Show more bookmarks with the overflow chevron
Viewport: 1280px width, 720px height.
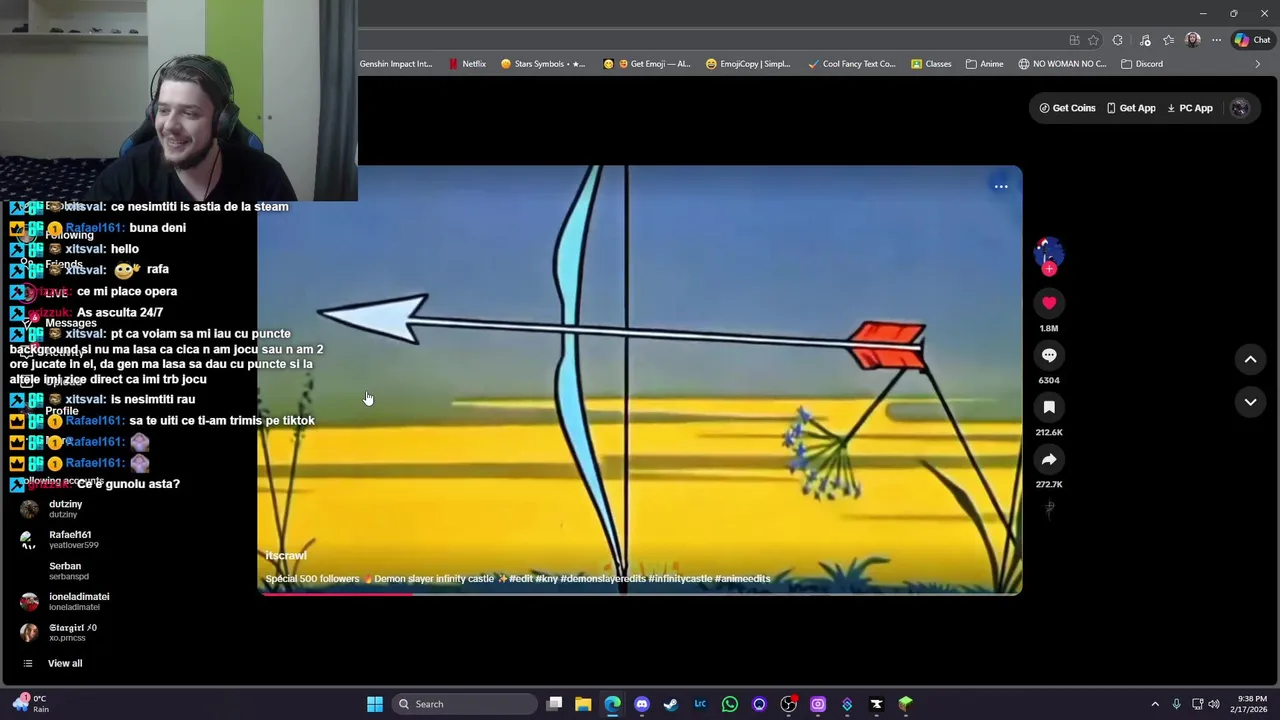1257,64
